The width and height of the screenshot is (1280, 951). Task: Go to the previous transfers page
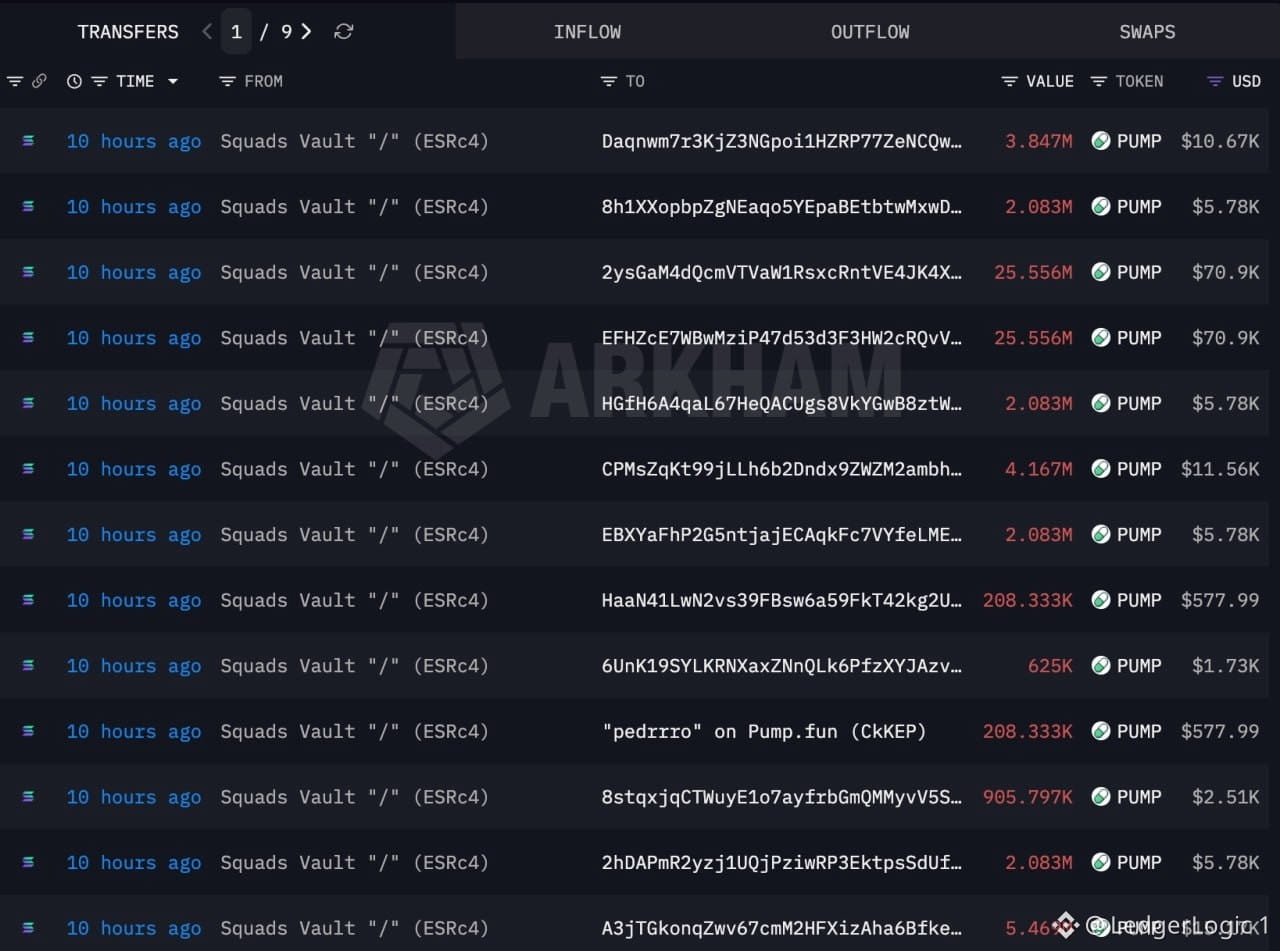(x=207, y=32)
